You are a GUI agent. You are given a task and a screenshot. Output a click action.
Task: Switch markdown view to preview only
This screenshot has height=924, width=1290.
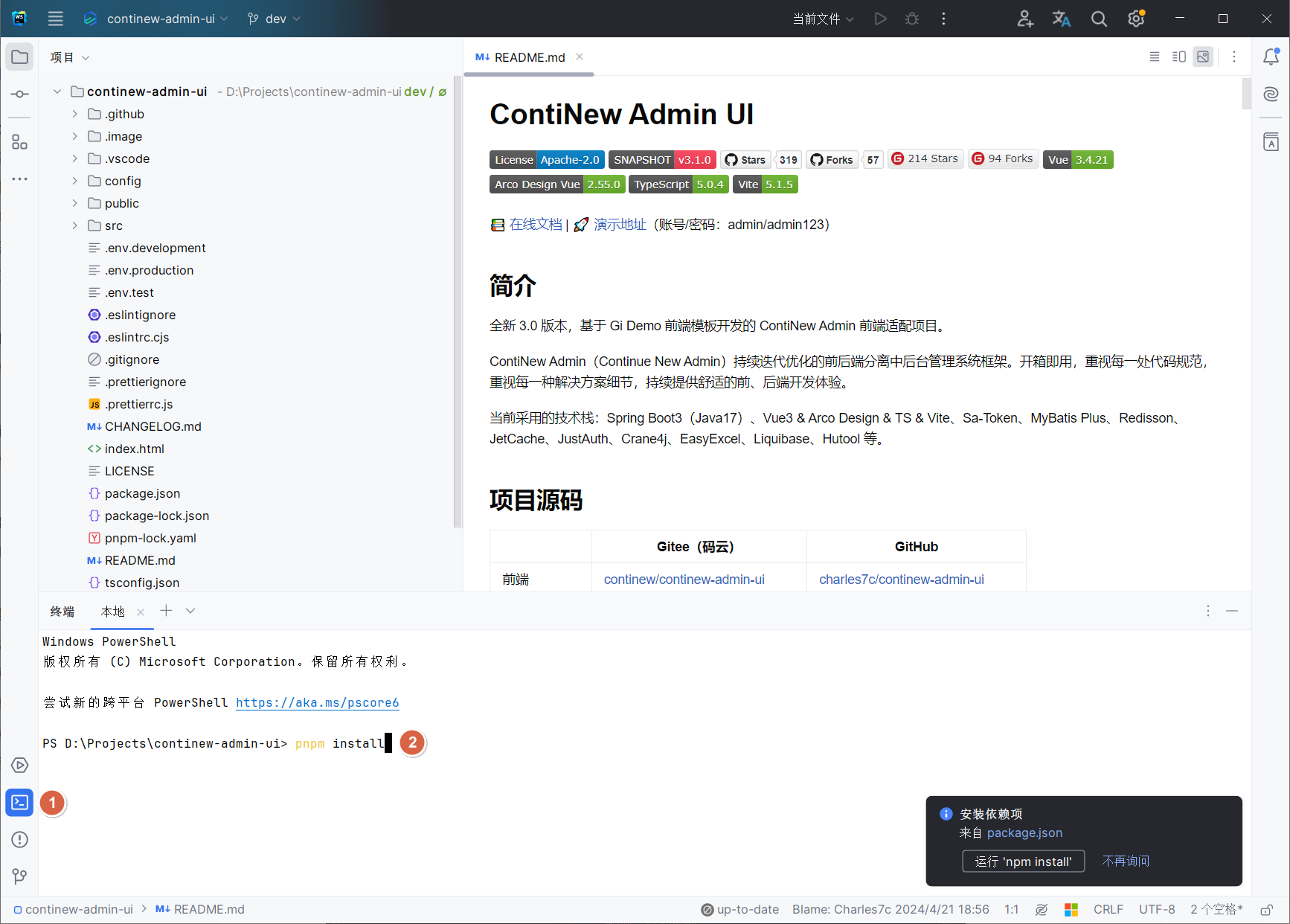[x=1203, y=57]
